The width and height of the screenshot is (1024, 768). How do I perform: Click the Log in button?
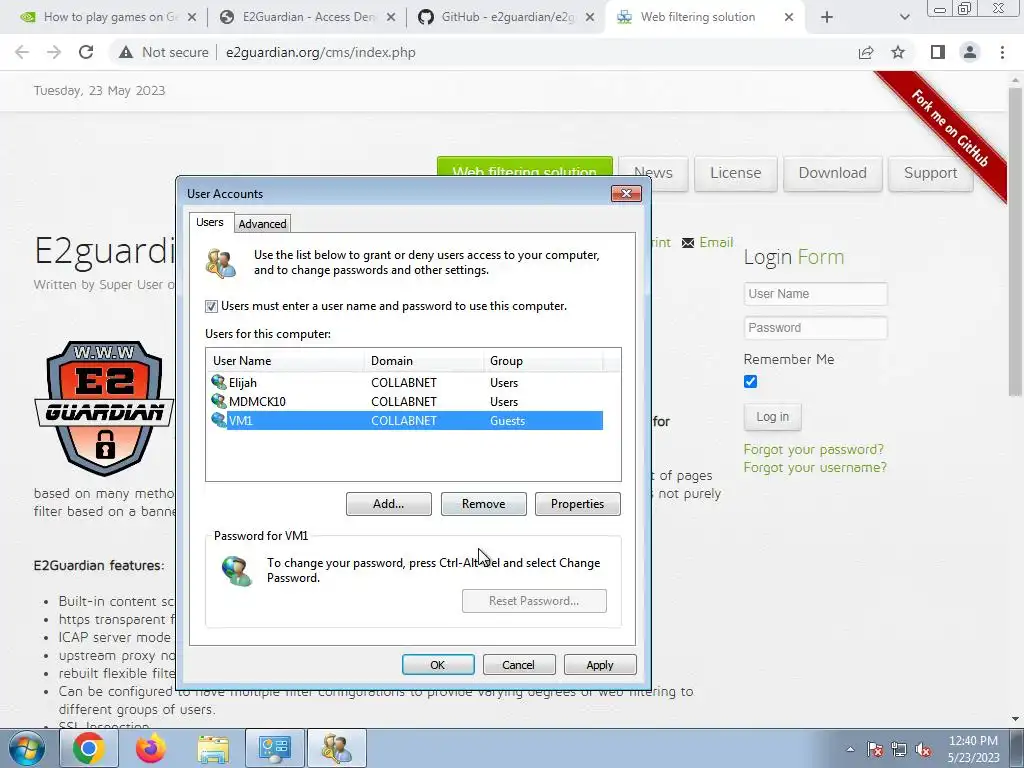click(x=773, y=417)
